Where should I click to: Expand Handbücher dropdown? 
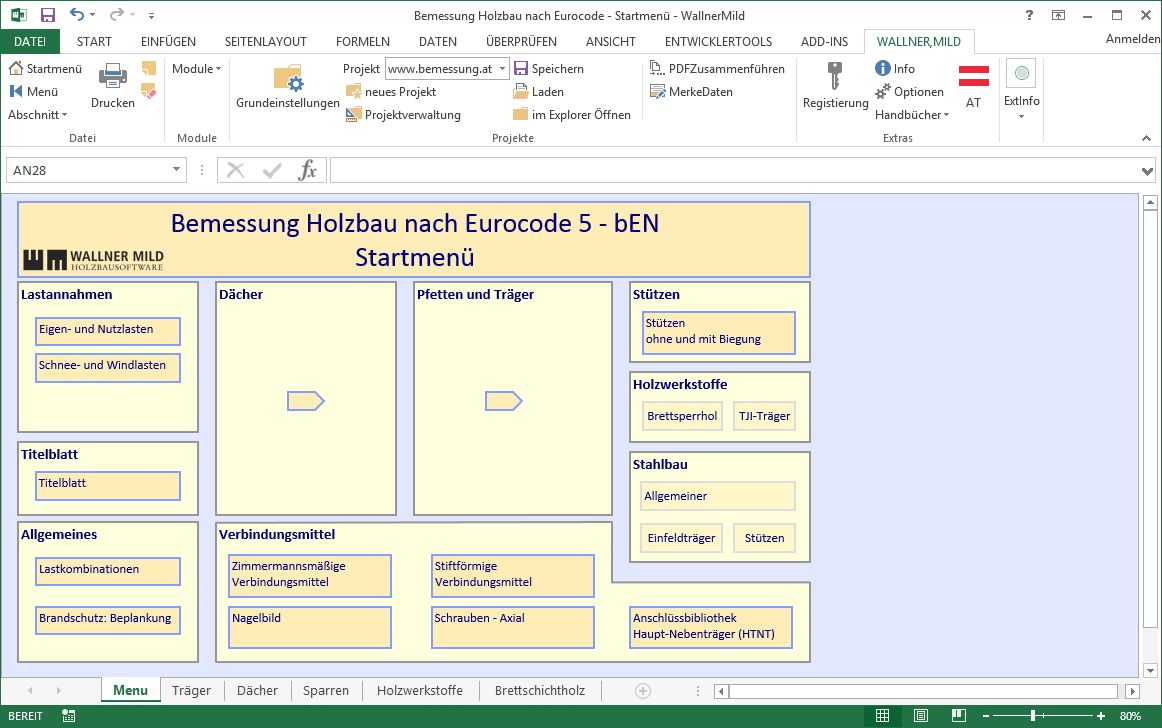tap(912, 115)
